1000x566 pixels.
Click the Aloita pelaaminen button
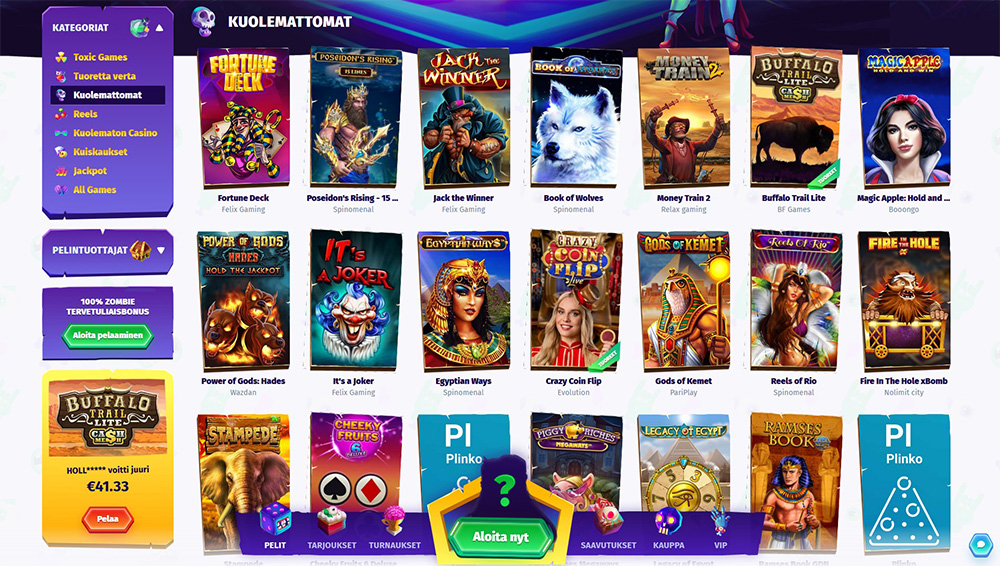[x=108, y=335]
